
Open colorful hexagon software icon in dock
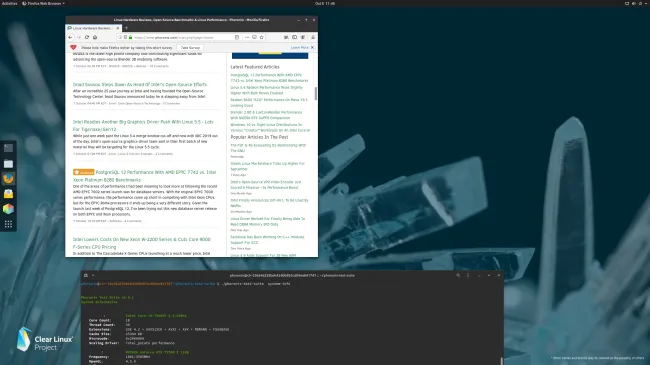pyautogui.click(x=8, y=209)
